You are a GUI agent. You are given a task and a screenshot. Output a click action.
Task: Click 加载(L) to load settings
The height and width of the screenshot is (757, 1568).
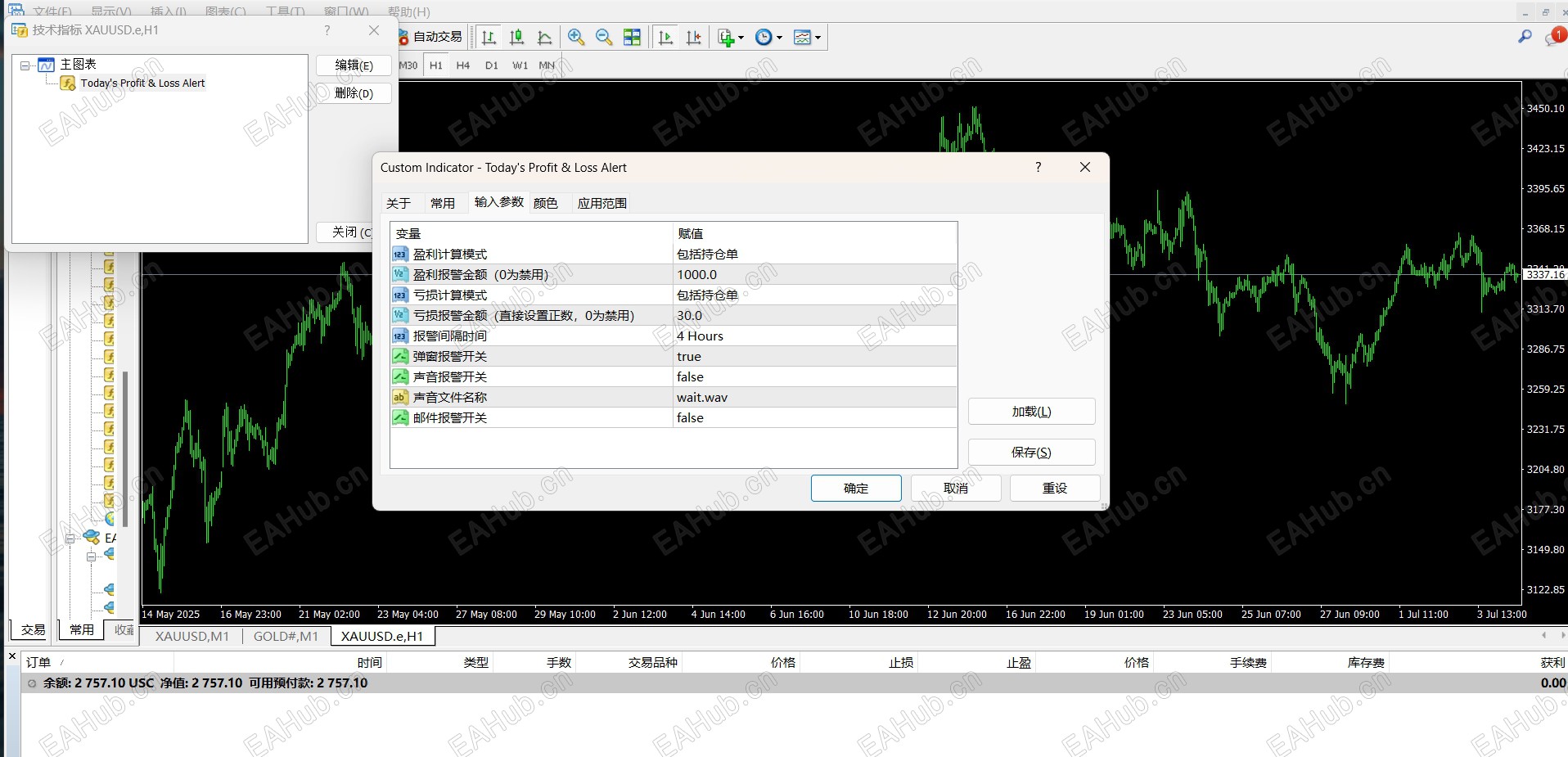pyautogui.click(x=1032, y=412)
